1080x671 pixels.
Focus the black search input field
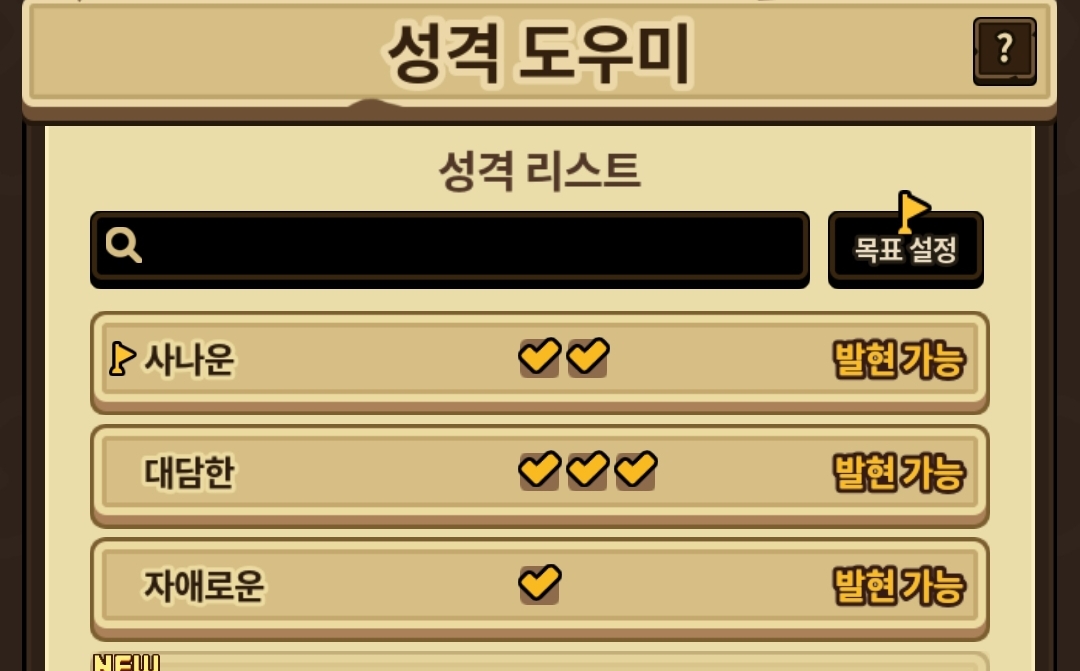pos(450,248)
